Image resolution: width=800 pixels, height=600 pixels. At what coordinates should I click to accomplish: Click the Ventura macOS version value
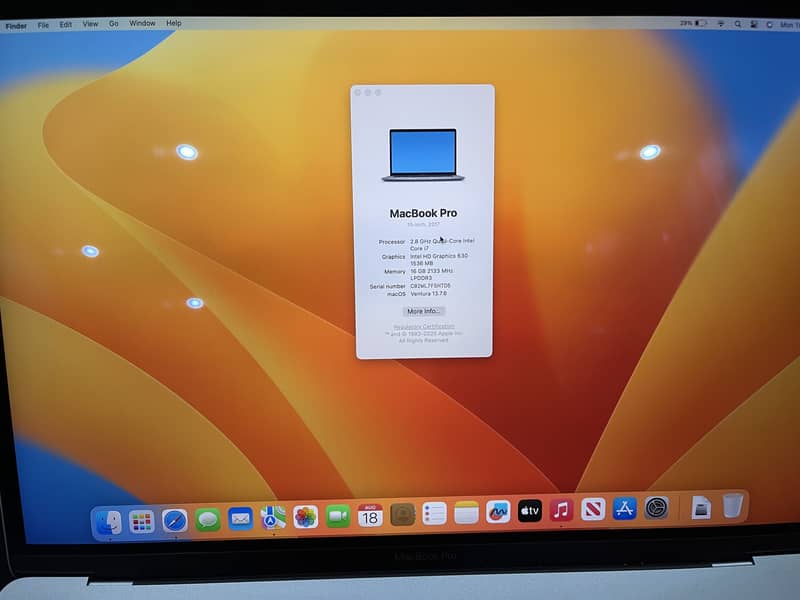[x=429, y=293]
